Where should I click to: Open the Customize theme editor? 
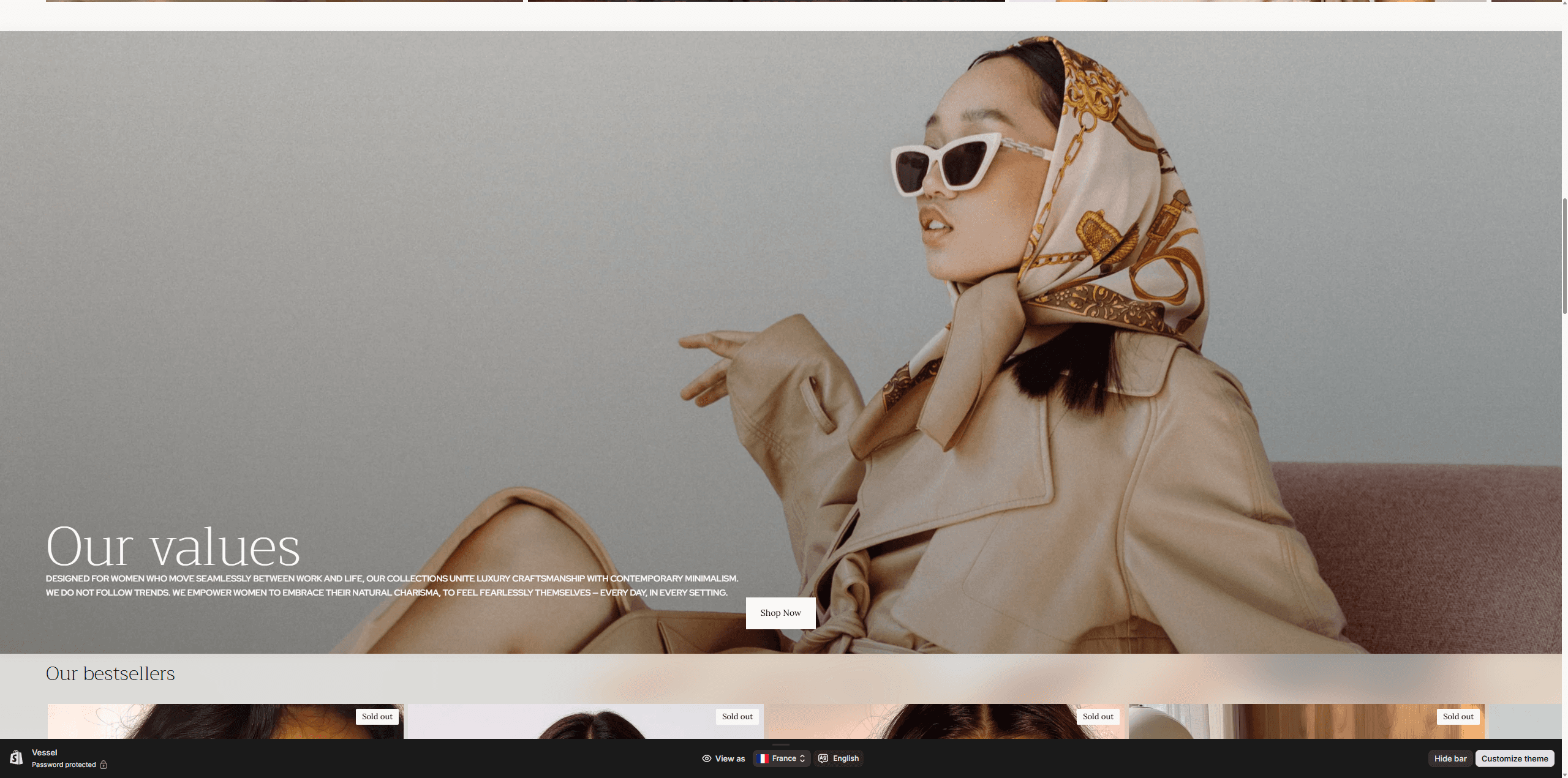point(1515,758)
